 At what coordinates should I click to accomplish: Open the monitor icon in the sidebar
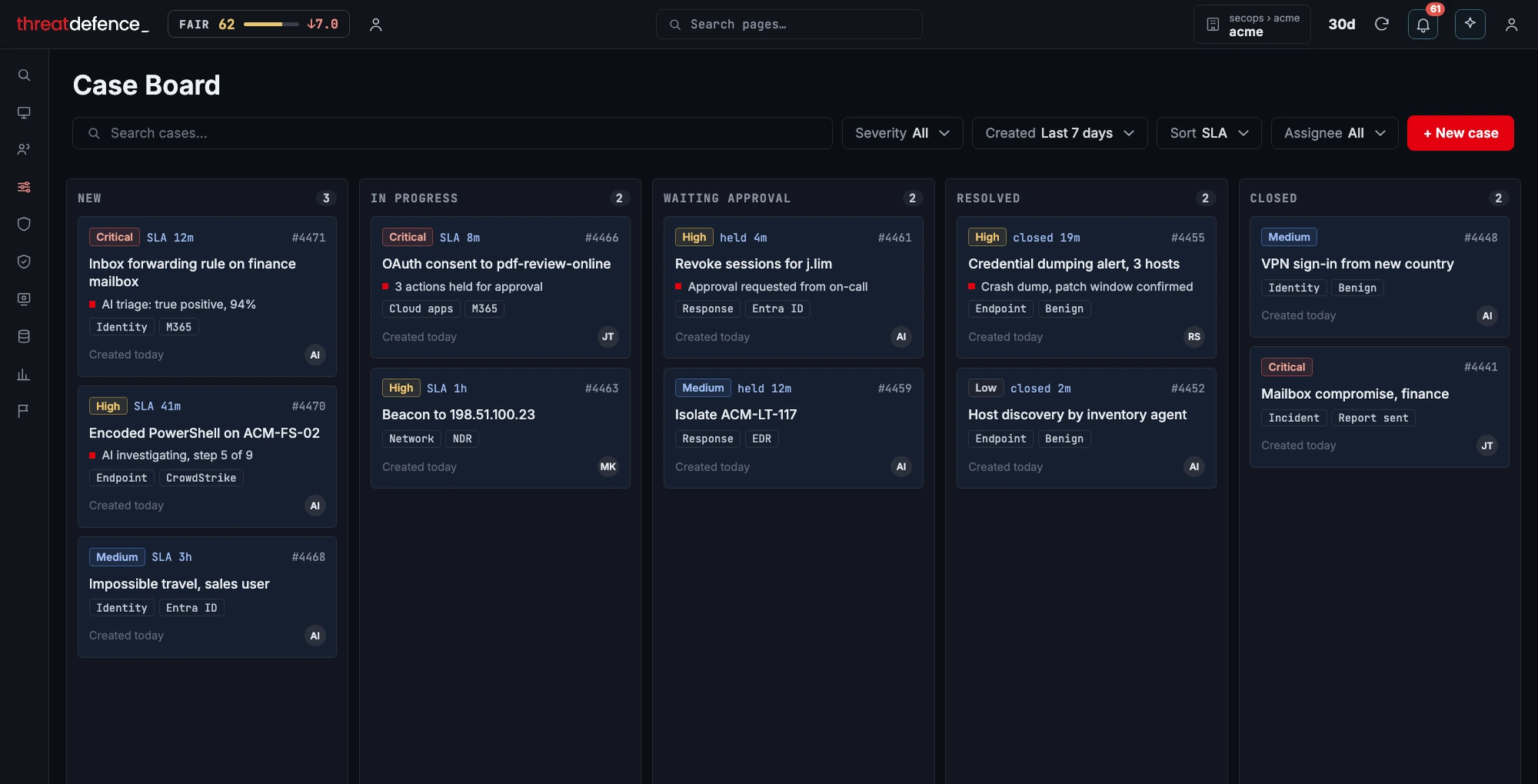pos(24,112)
